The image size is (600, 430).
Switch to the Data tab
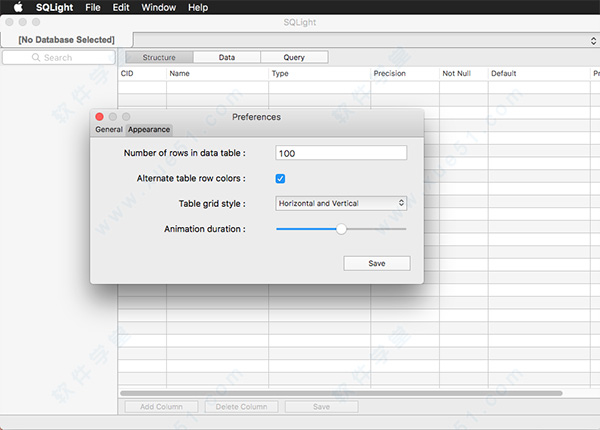[x=227, y=57]
